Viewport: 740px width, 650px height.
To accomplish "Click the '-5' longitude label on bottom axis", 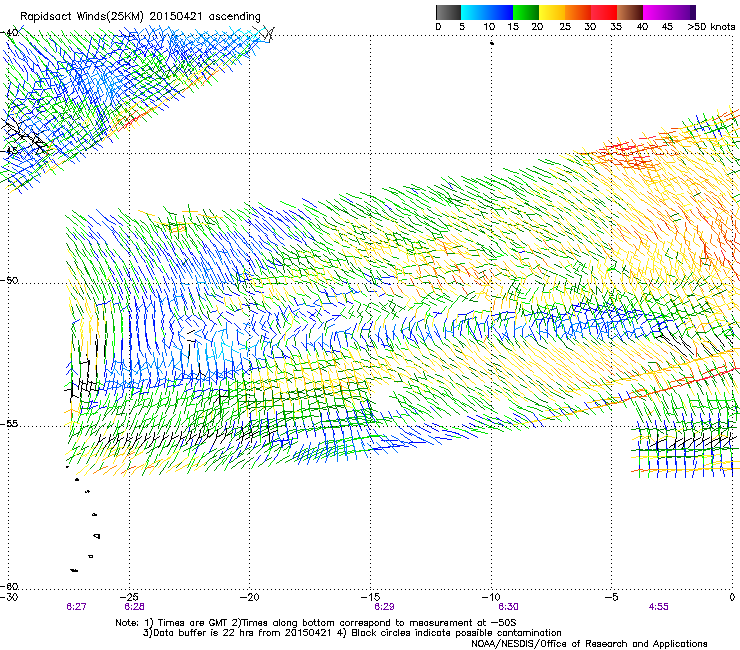I will click(x=612, y=597).
